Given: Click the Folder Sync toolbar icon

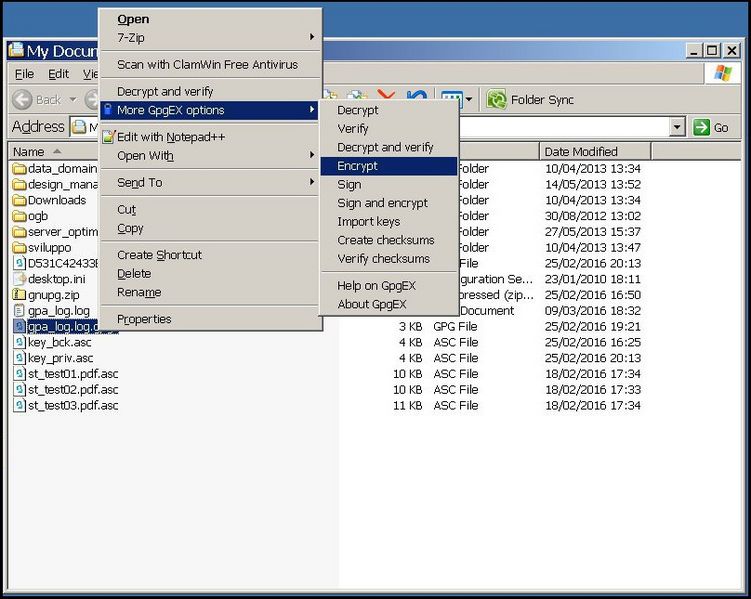Looking at the screenshot, I should (x=496, y=100).
